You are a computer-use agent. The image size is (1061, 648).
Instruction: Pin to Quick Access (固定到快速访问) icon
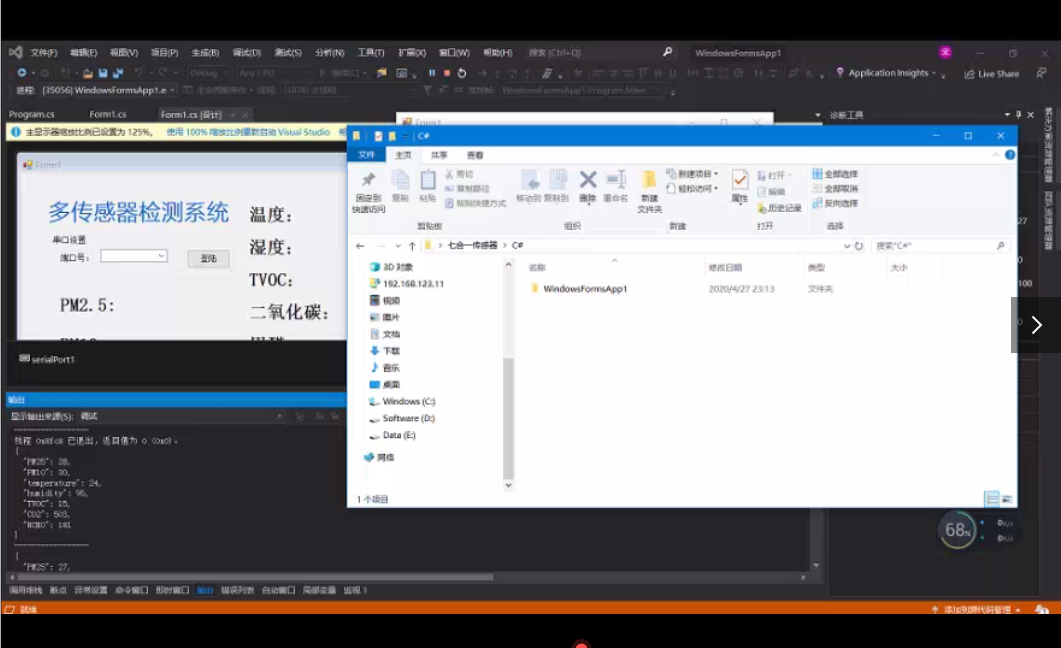[368, 191]
